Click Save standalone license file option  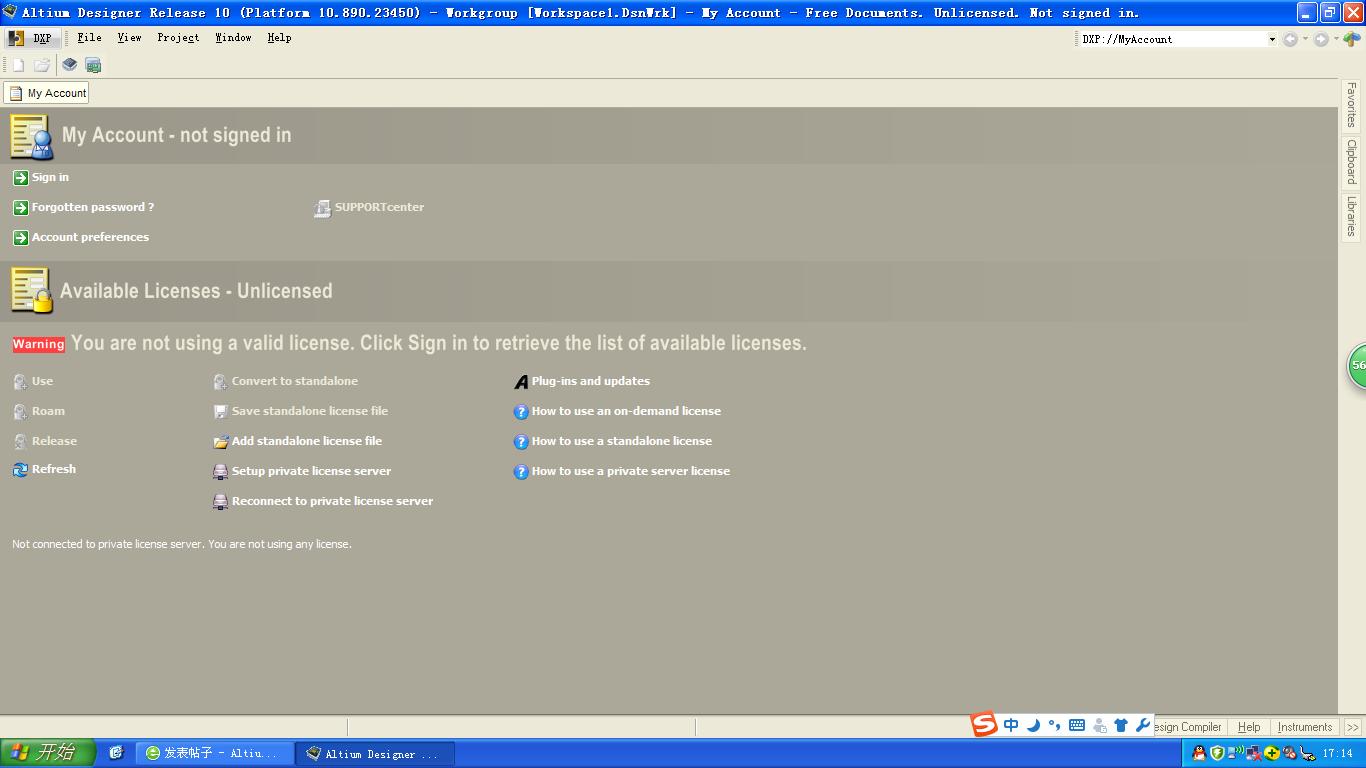(310, 411)
